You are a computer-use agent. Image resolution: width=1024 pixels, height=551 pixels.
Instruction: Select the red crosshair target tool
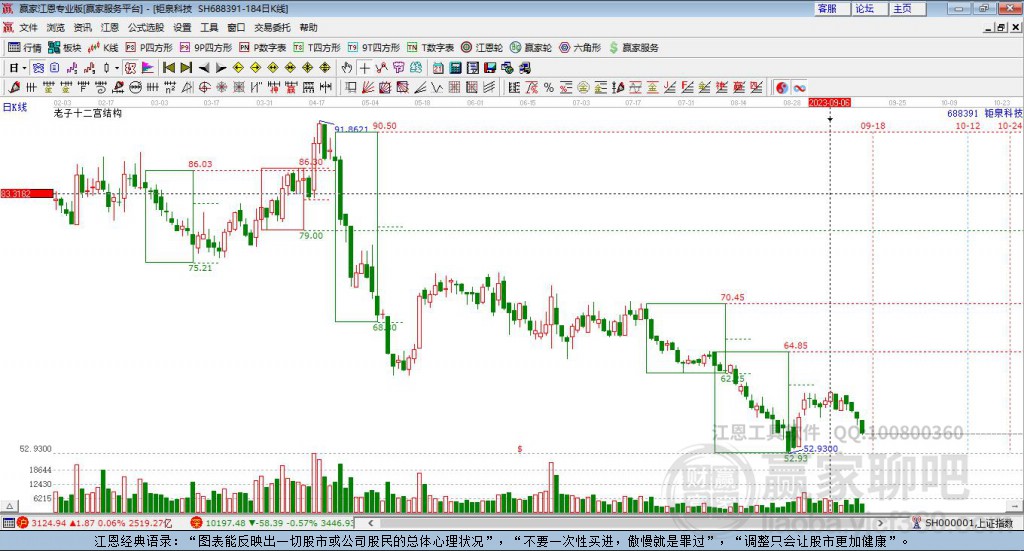[204, 87]
